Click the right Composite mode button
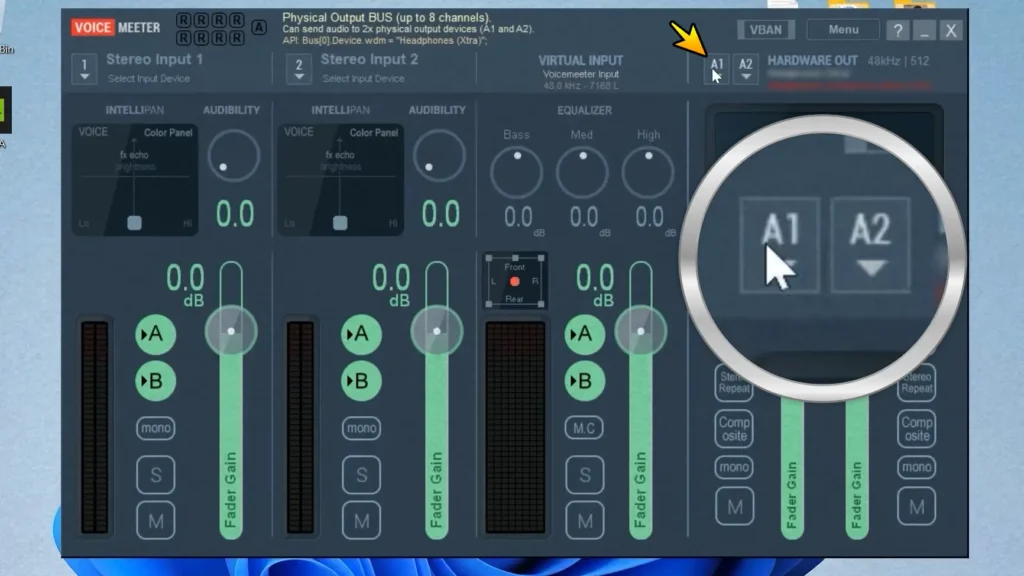Image resolution: width=1024 pixels, height=576 pixels. (917, 429)
